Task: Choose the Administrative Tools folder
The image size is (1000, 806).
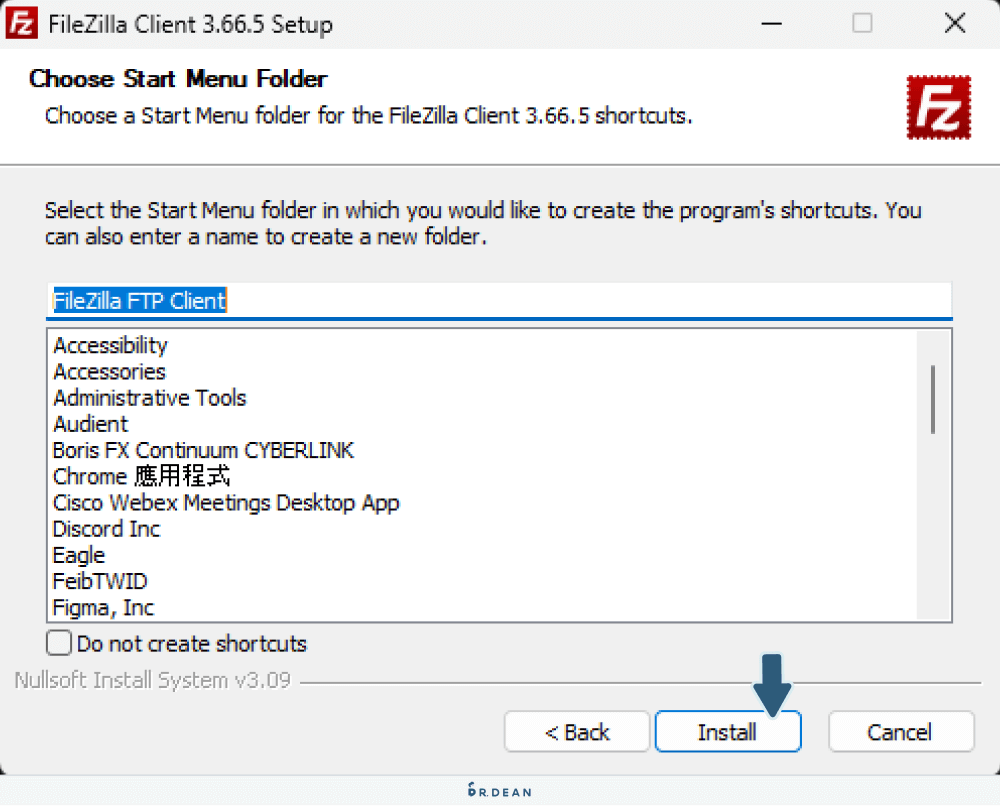Action: point(150,398)
